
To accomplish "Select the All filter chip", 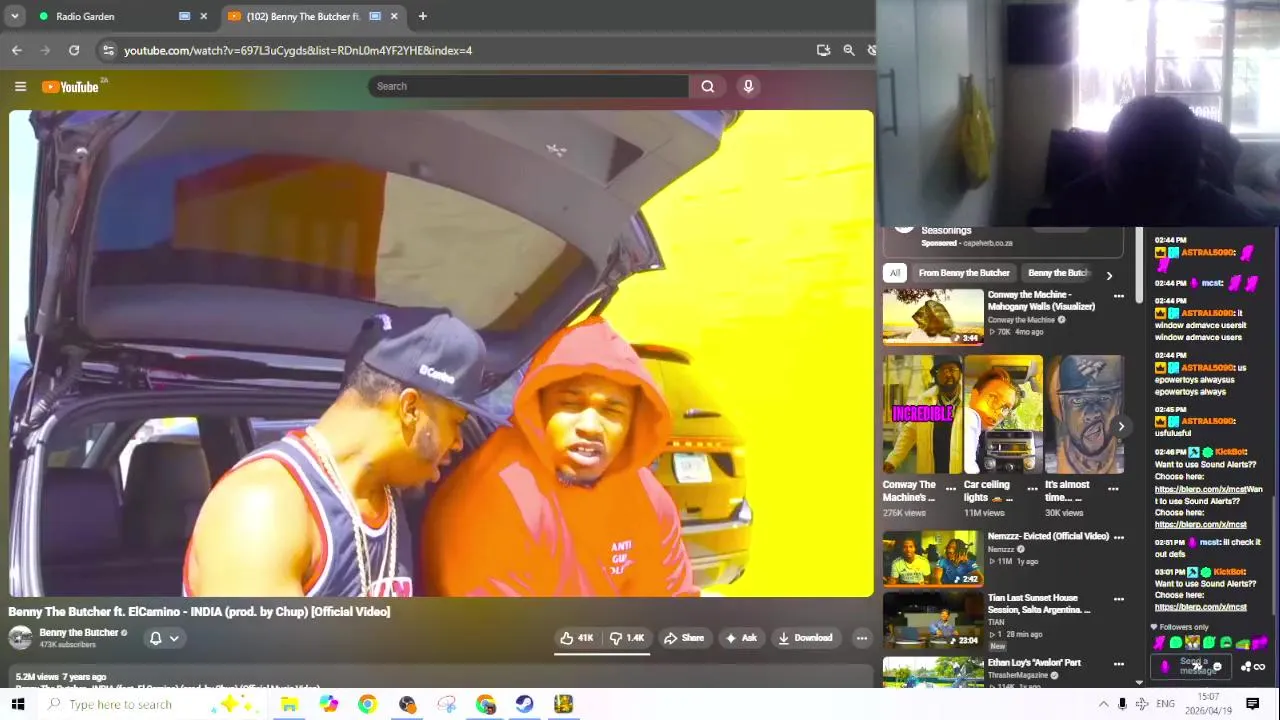I will click(x=895, y=273).
